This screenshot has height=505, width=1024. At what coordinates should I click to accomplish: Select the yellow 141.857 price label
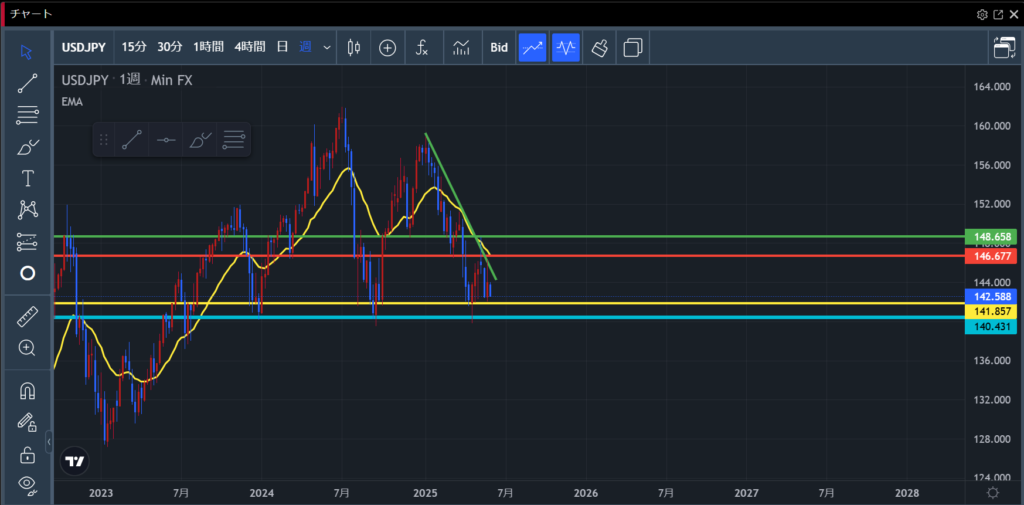click(991, 312)
